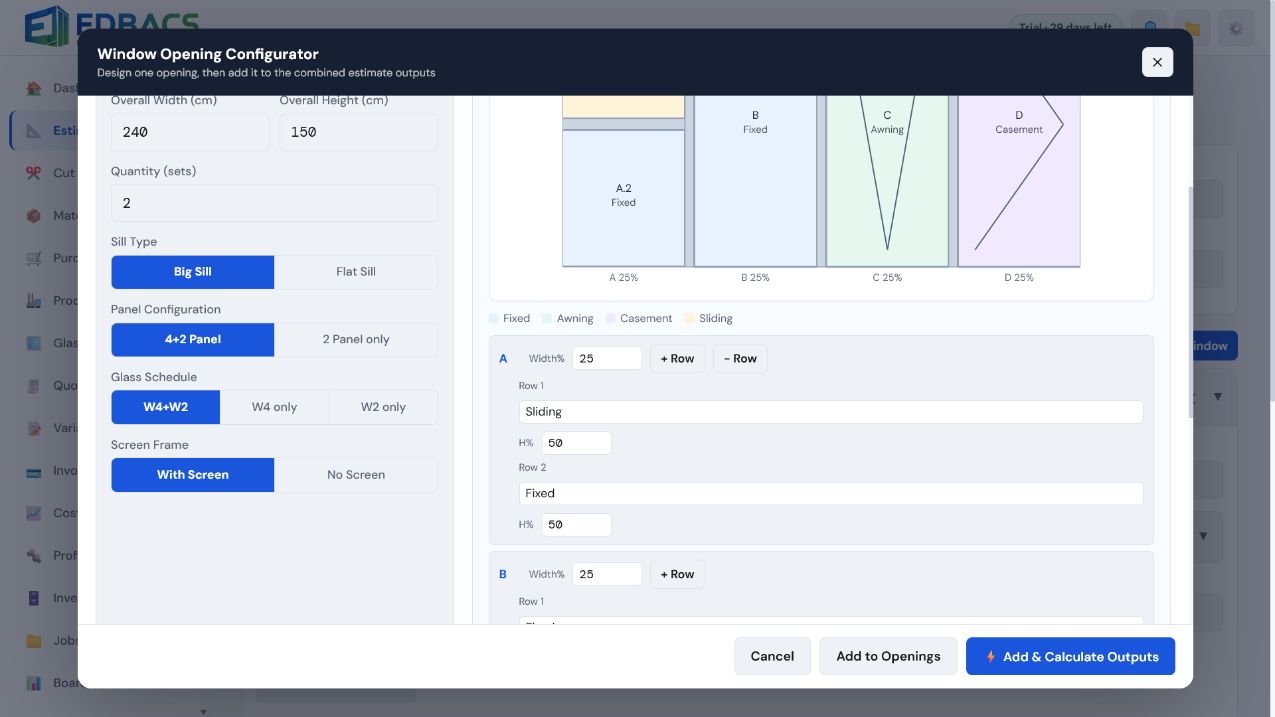Open the Materials box icon in sidebar
The height and width of the screenshot is (717, 1275).
point(34,215)
